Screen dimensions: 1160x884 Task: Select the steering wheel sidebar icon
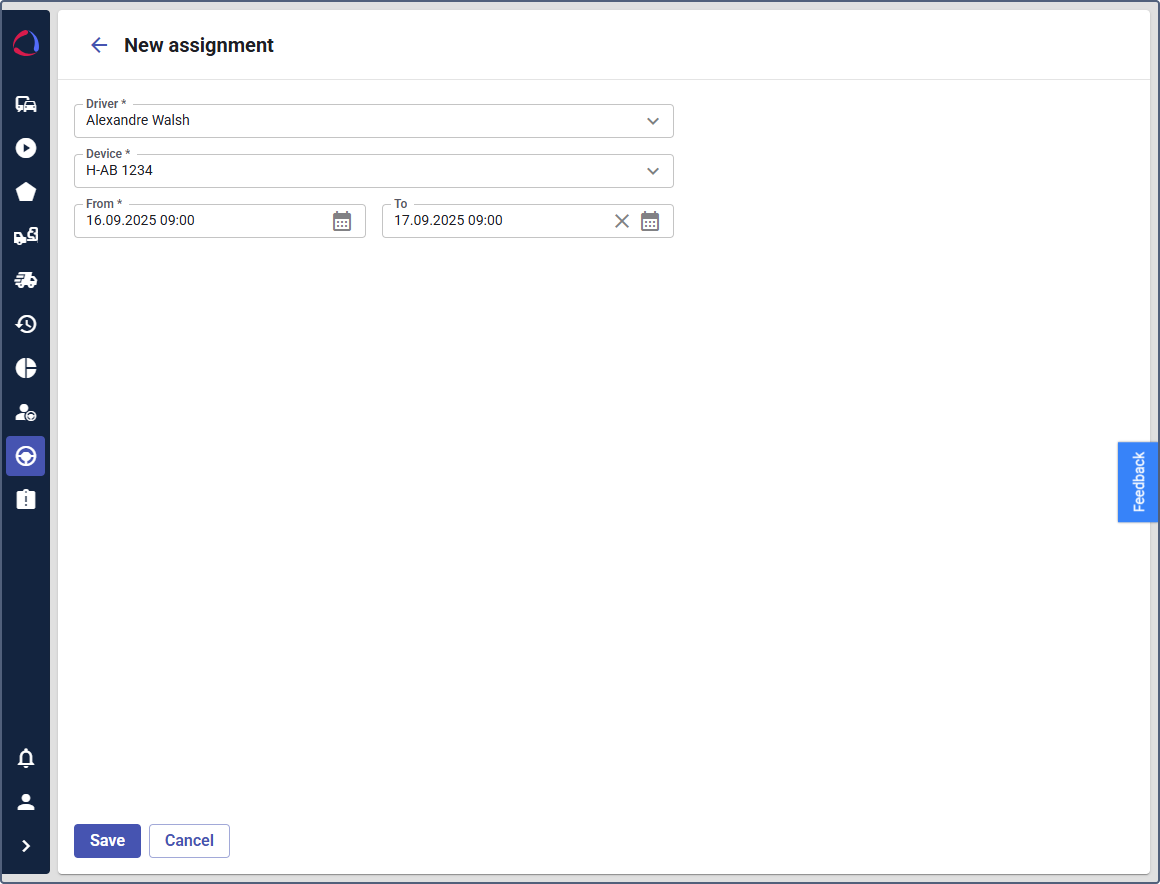point(26,456)
